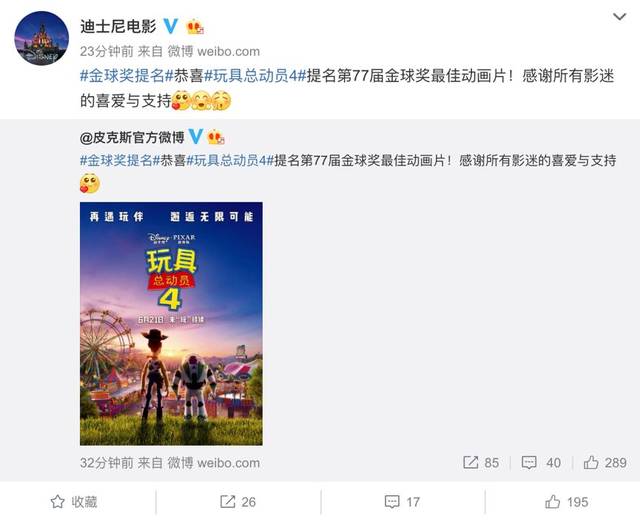
Task: View the Toy Story 4 poster image
Action: [x=171, y=323]
